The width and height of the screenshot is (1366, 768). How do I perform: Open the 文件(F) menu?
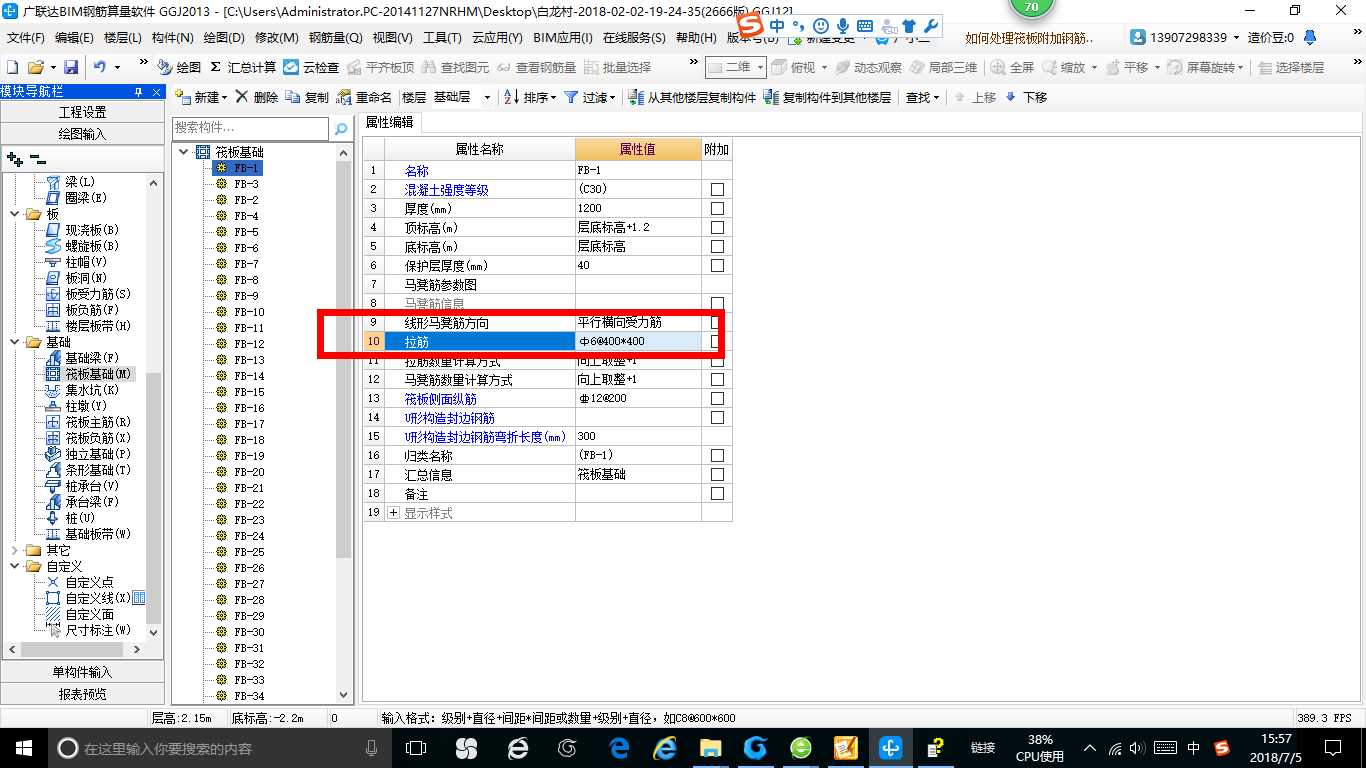click(x=26, y=38)
